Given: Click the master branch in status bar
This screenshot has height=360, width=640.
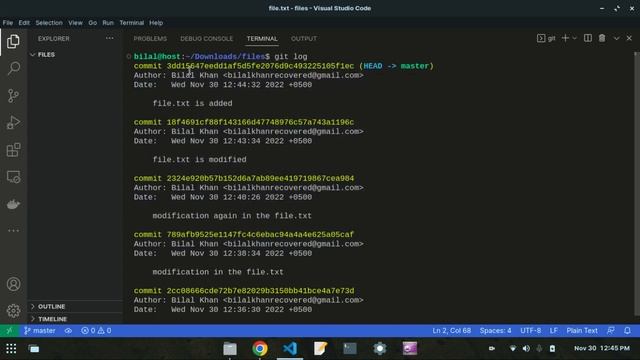Looking at the screenshot, I should (40, 331).
